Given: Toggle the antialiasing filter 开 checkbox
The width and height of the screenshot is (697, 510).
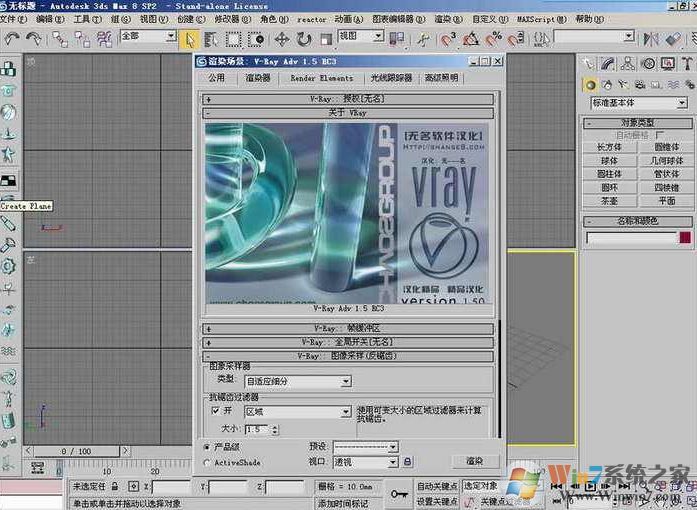Looking at the screenshot, I should [x=216, y=410].
